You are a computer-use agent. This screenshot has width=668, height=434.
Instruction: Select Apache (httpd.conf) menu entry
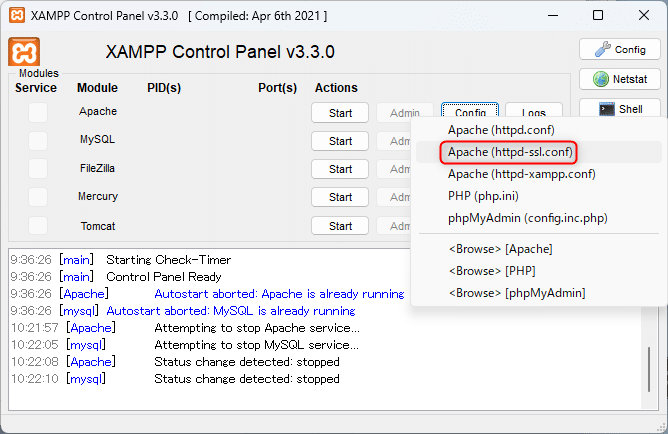[501, 130]
